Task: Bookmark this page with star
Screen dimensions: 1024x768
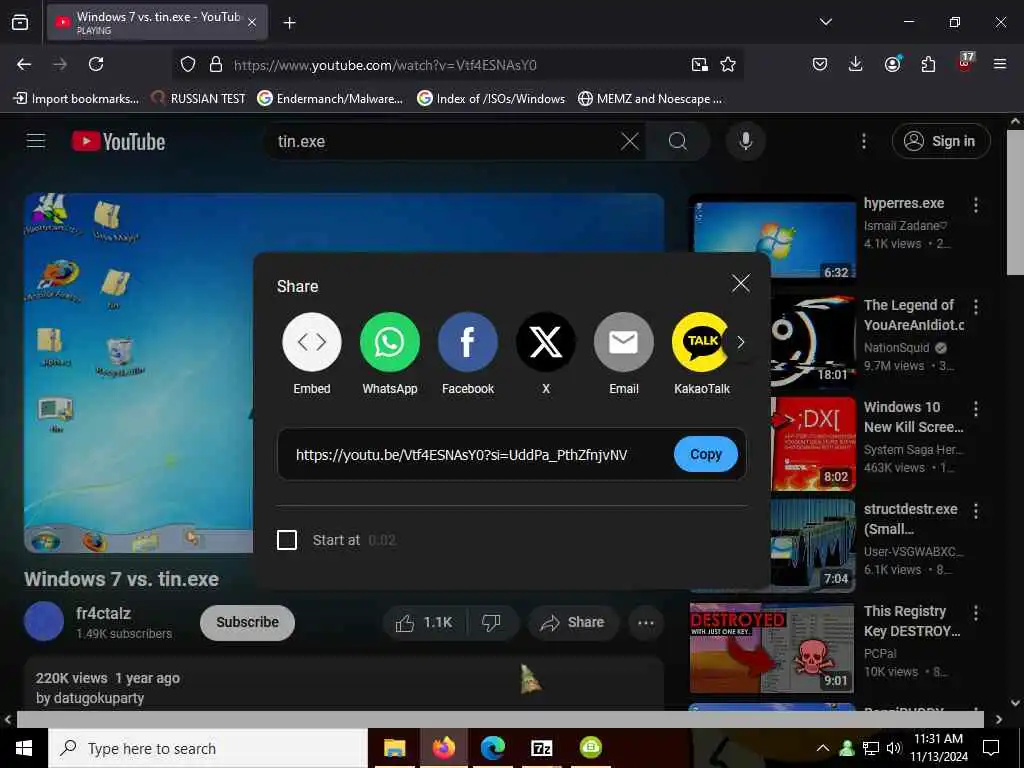Action: (728, 64)
